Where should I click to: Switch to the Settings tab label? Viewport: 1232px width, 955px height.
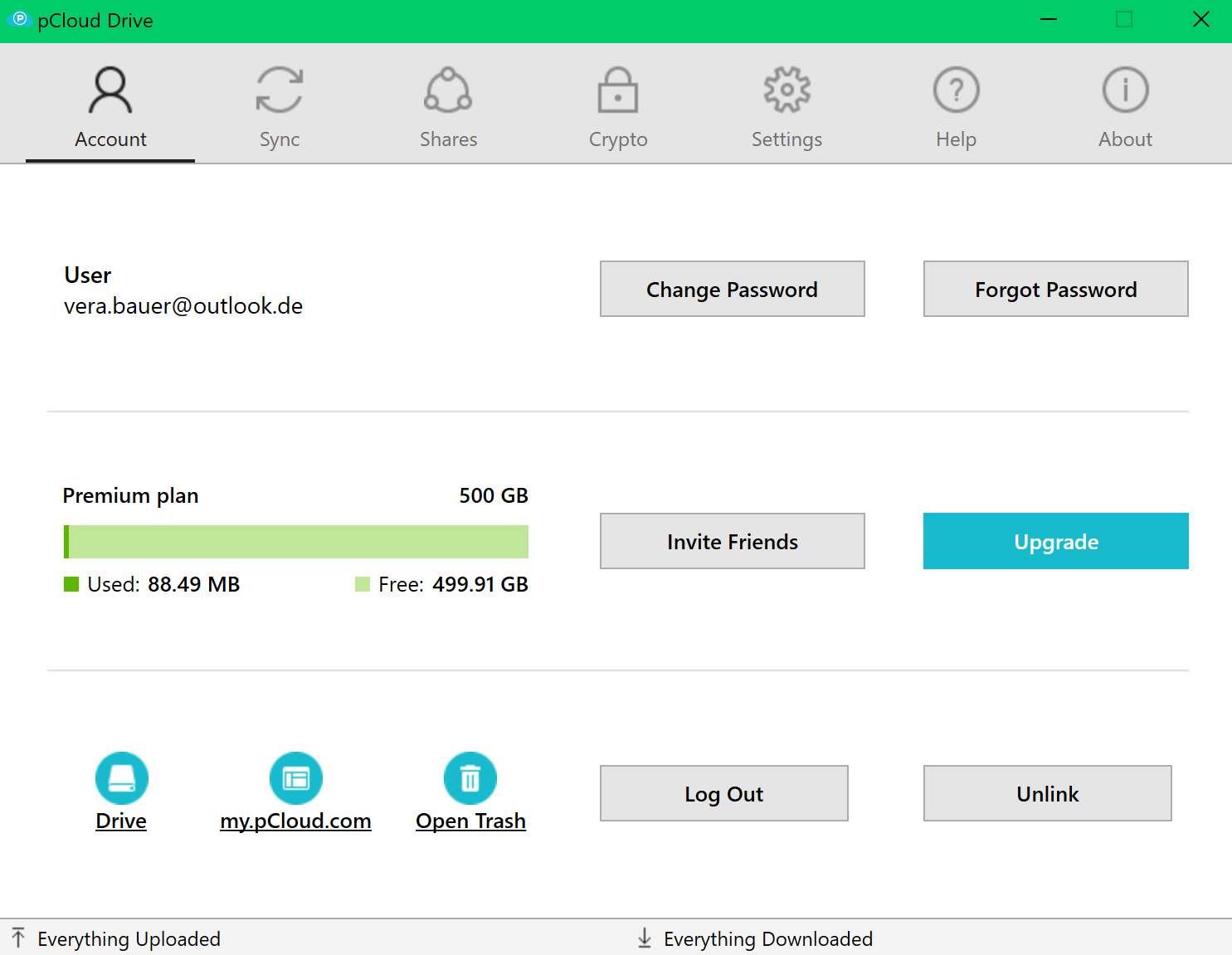click(787, 139)
